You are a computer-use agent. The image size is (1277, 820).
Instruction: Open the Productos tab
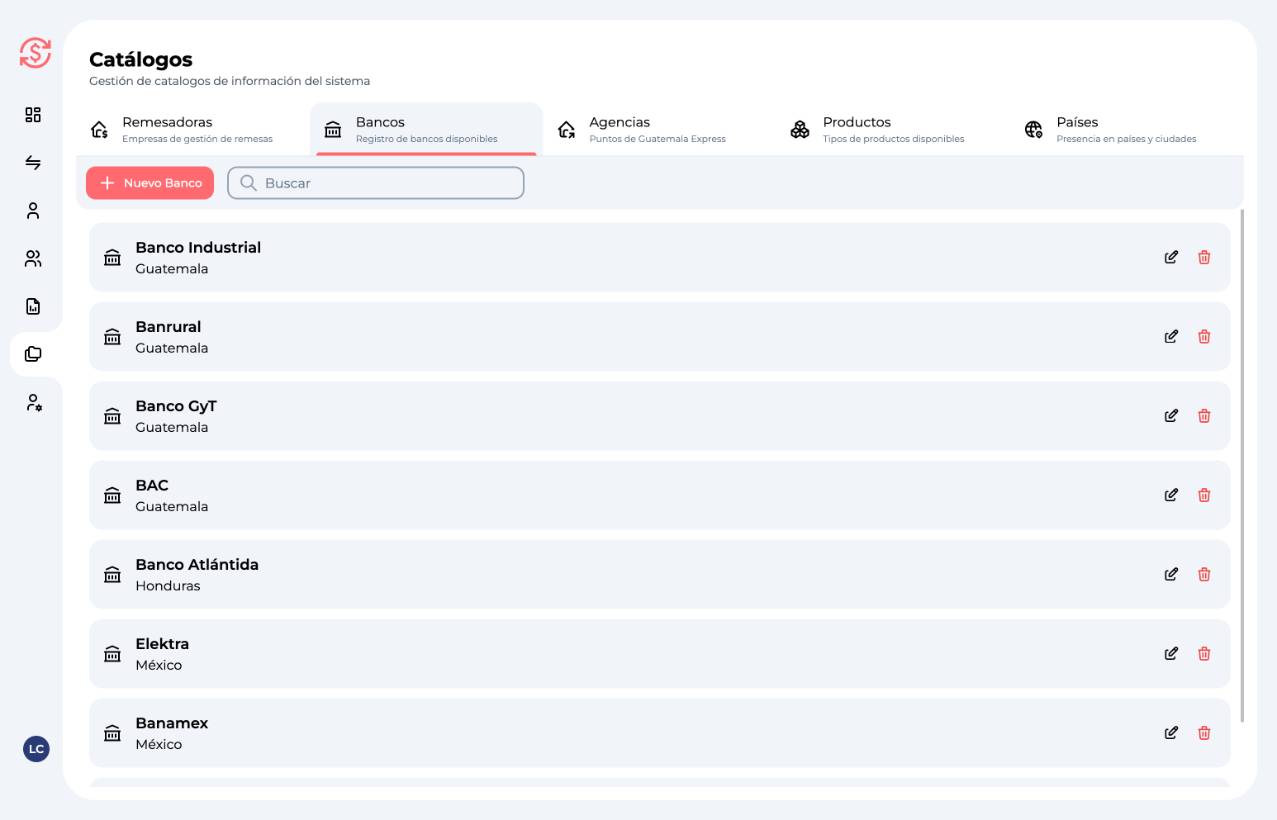(x=893, y=129)
